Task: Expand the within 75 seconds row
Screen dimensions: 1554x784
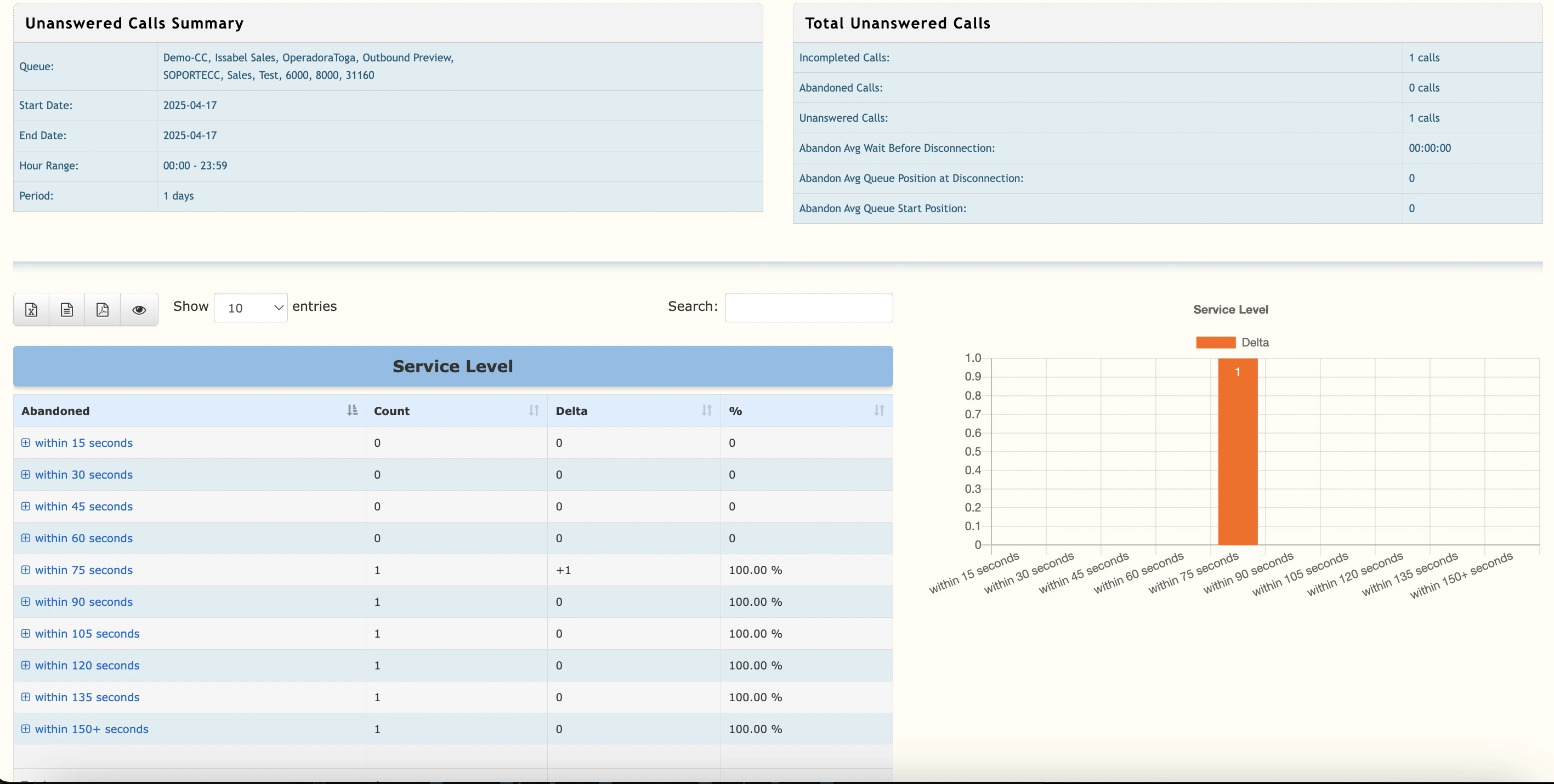Action: click(x=83, y=570)
